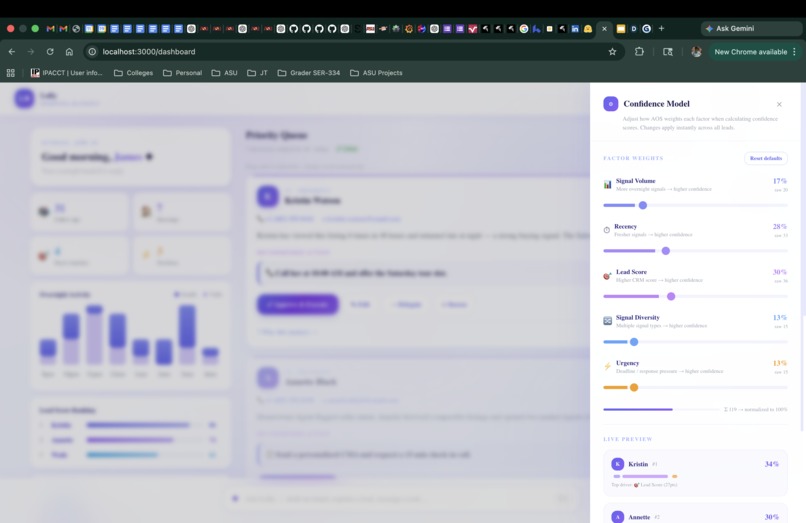
Task: Click the LIVE PREVIEW section heading
Action: pyautogui.click(x=628, y=439)
